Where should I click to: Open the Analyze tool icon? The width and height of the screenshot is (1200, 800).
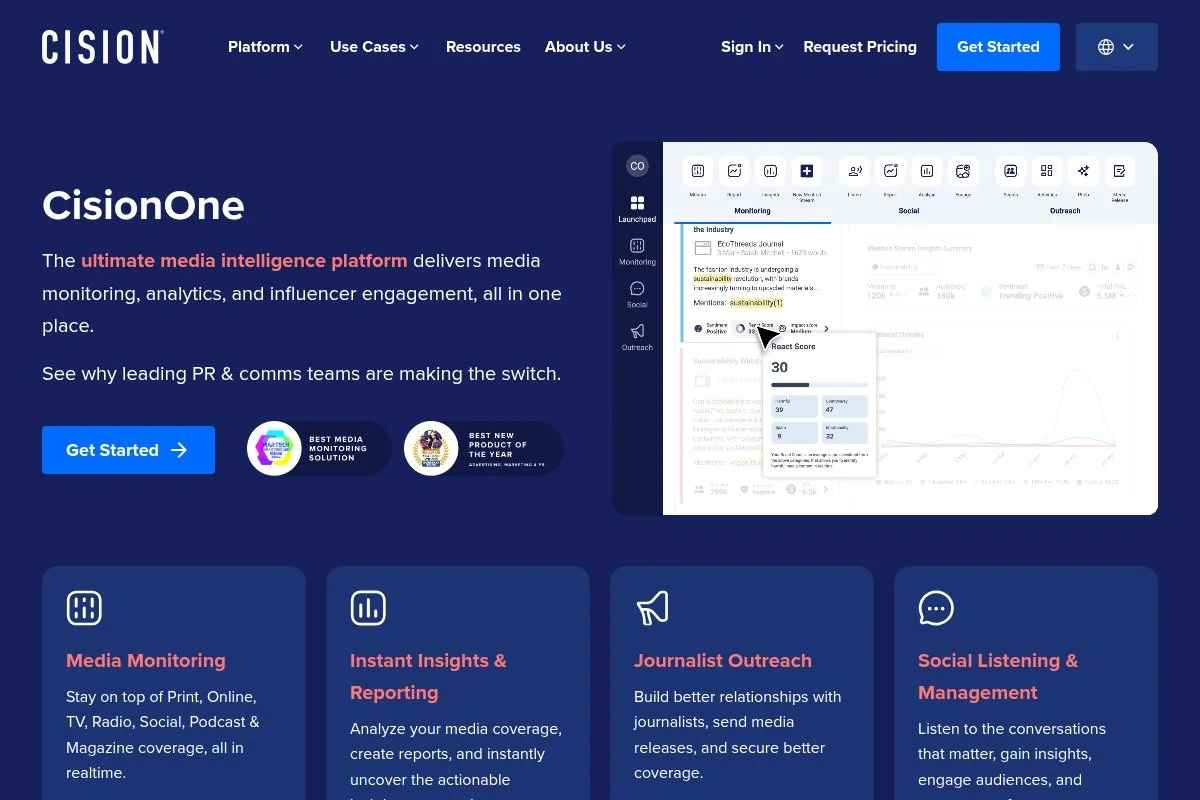(927, 171)
